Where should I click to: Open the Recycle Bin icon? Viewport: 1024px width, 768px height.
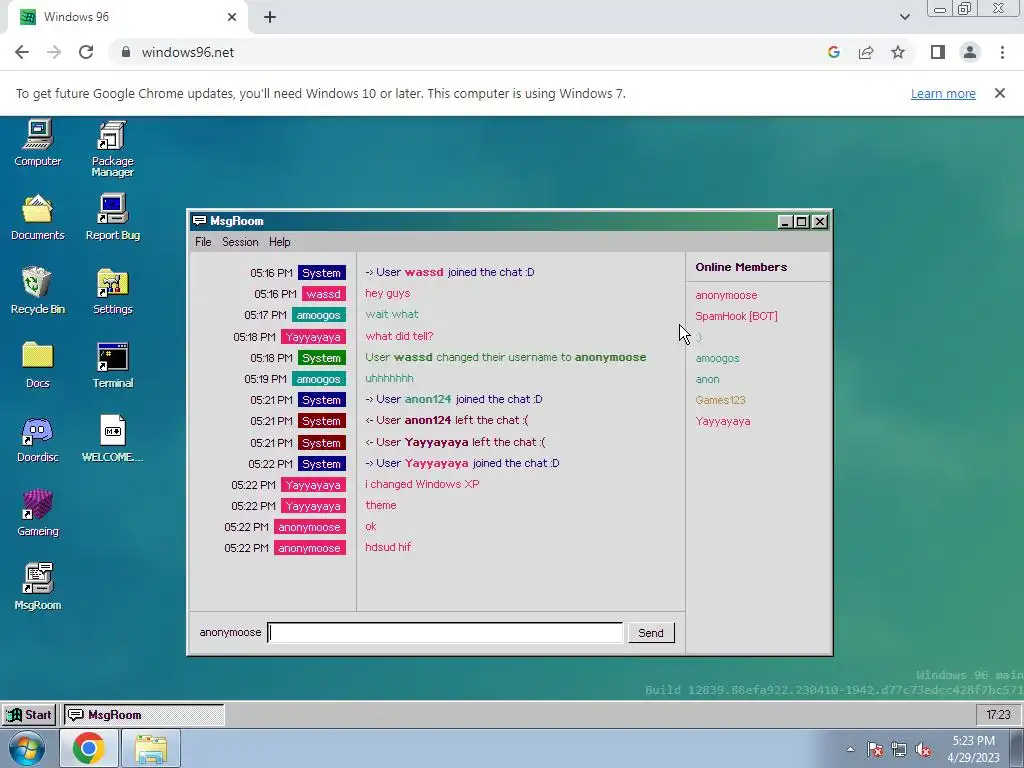point(37,291)
